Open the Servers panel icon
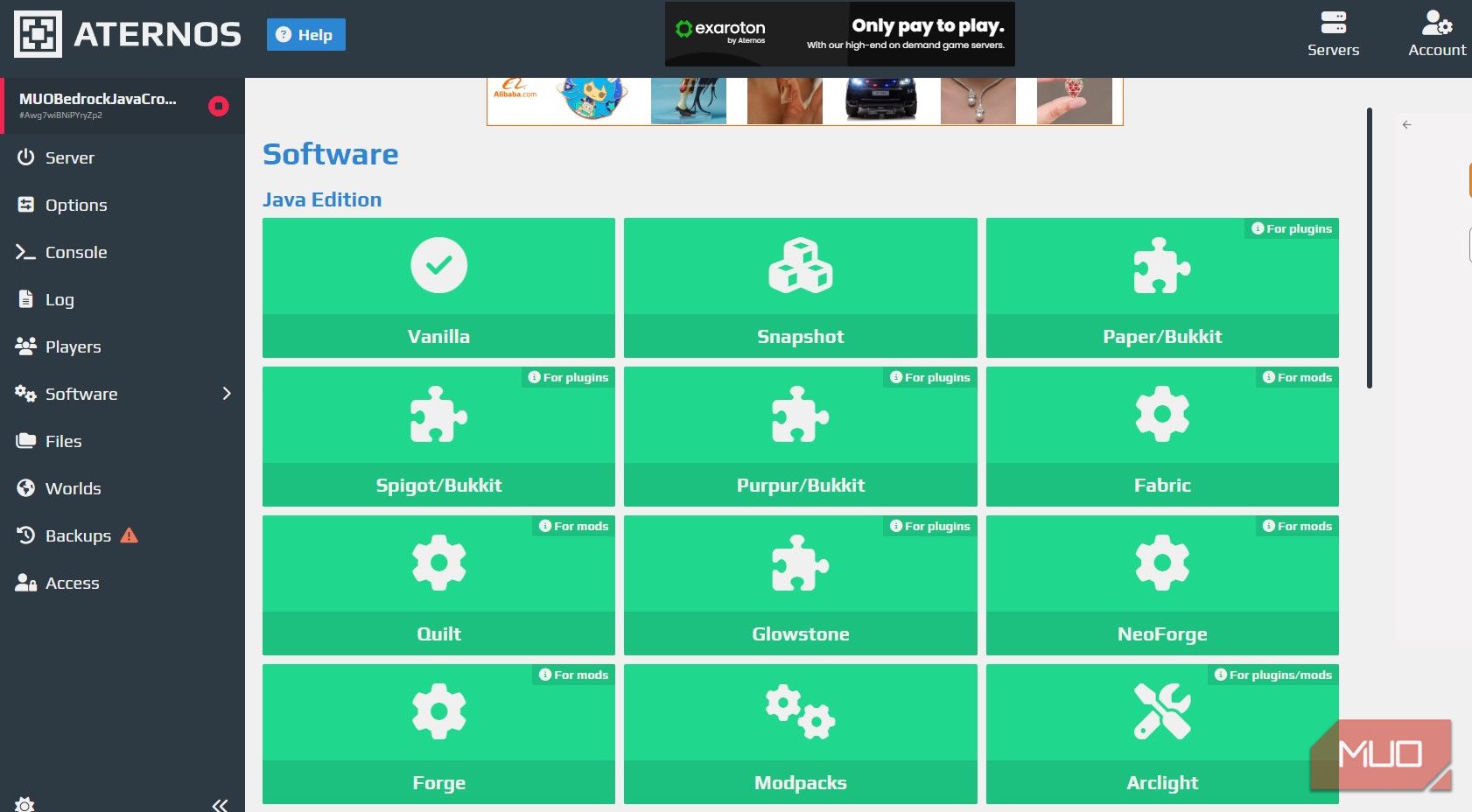The image size is (1472, 812). [1333, 24]
